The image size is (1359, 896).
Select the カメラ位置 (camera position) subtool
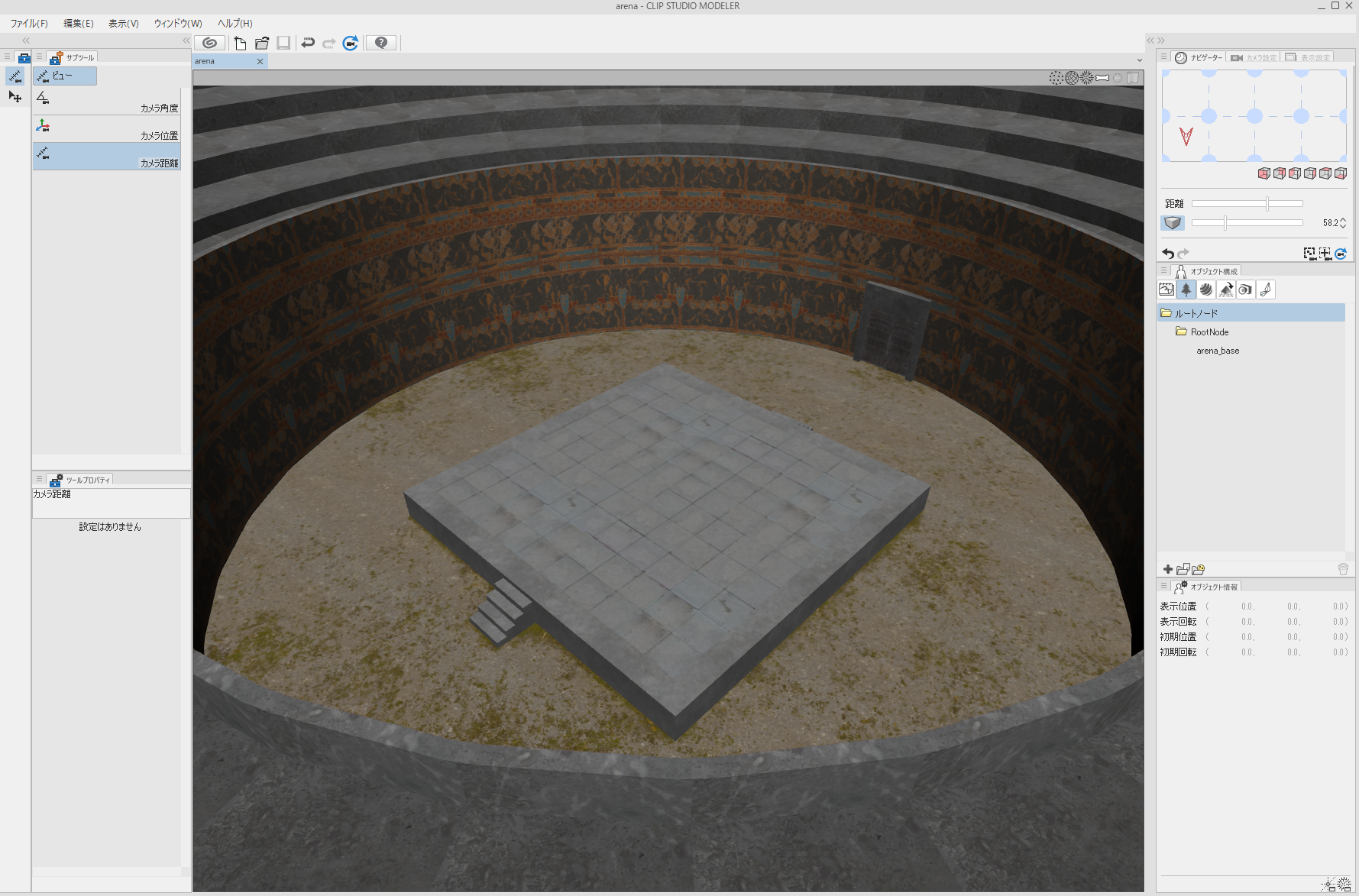point(106,129)
